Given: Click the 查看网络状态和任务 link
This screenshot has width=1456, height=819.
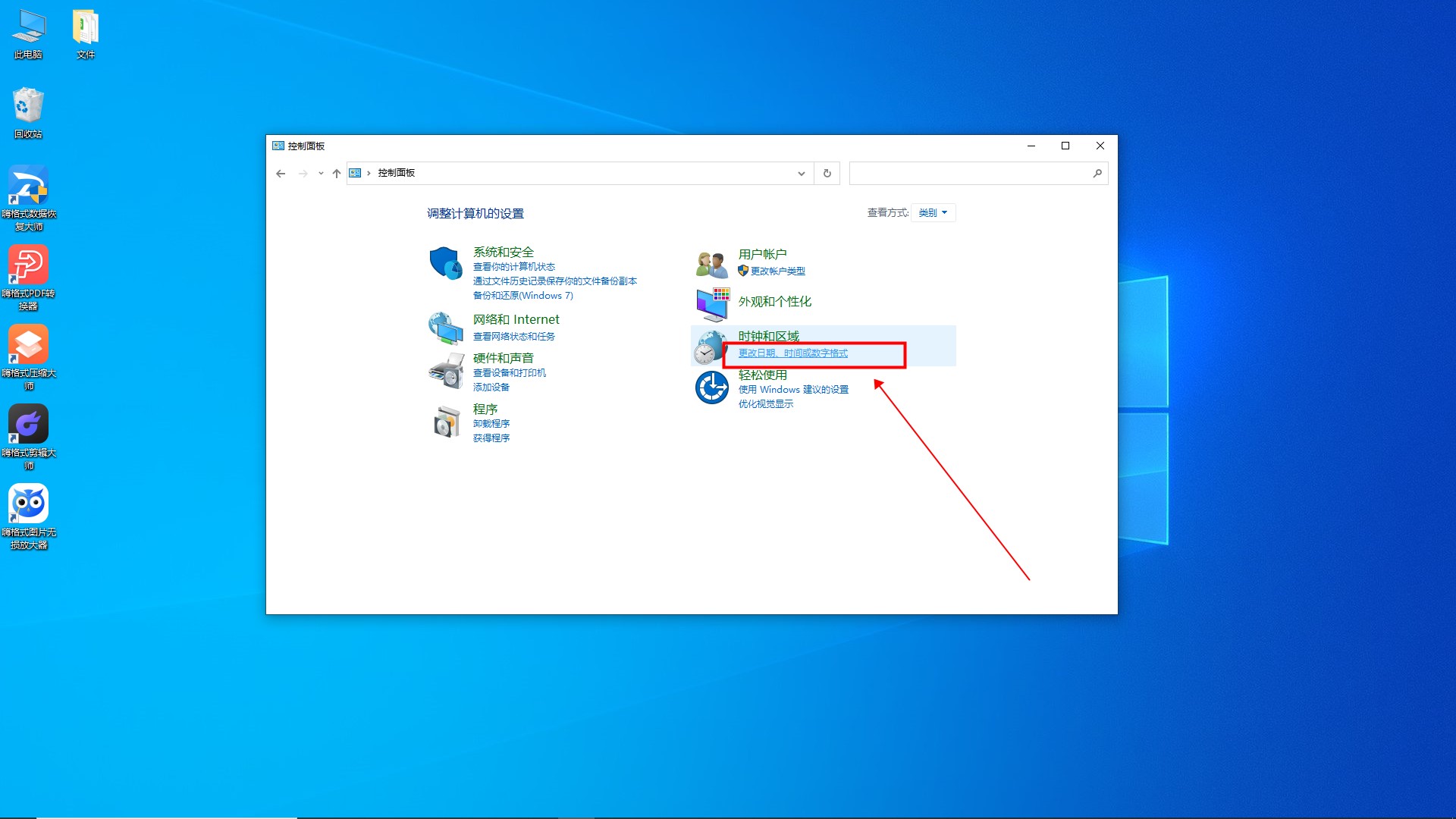Looking at the screenshot, I should point(513,337).
